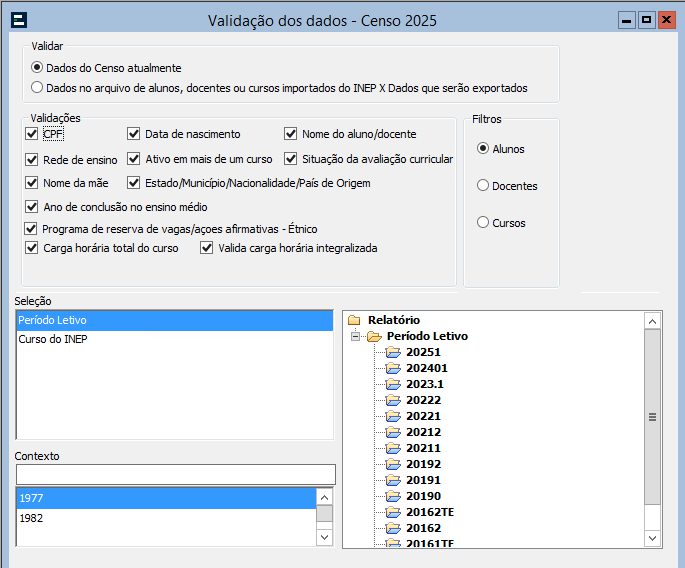Screen dimensions: 685x568
Task: Click the folder icon beside 20192
Action: pos(393,464)
